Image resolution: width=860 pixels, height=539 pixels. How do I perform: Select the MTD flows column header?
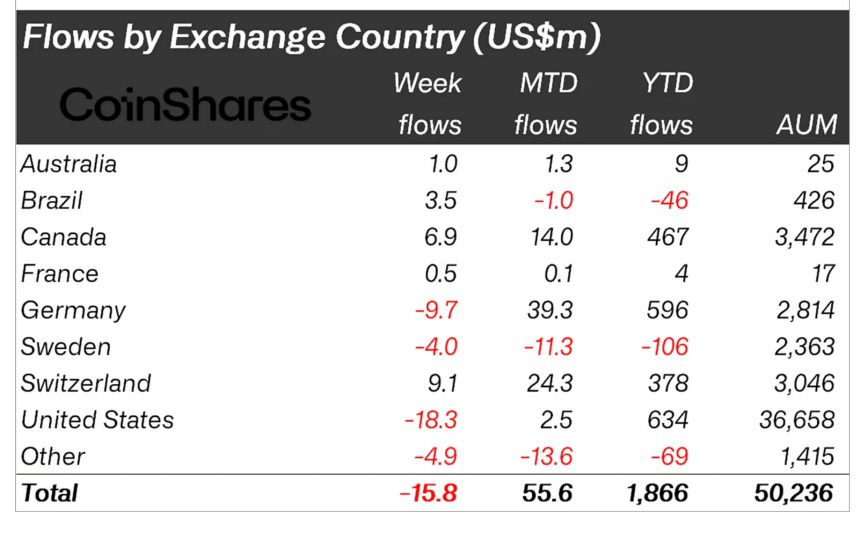coord(546,104)
